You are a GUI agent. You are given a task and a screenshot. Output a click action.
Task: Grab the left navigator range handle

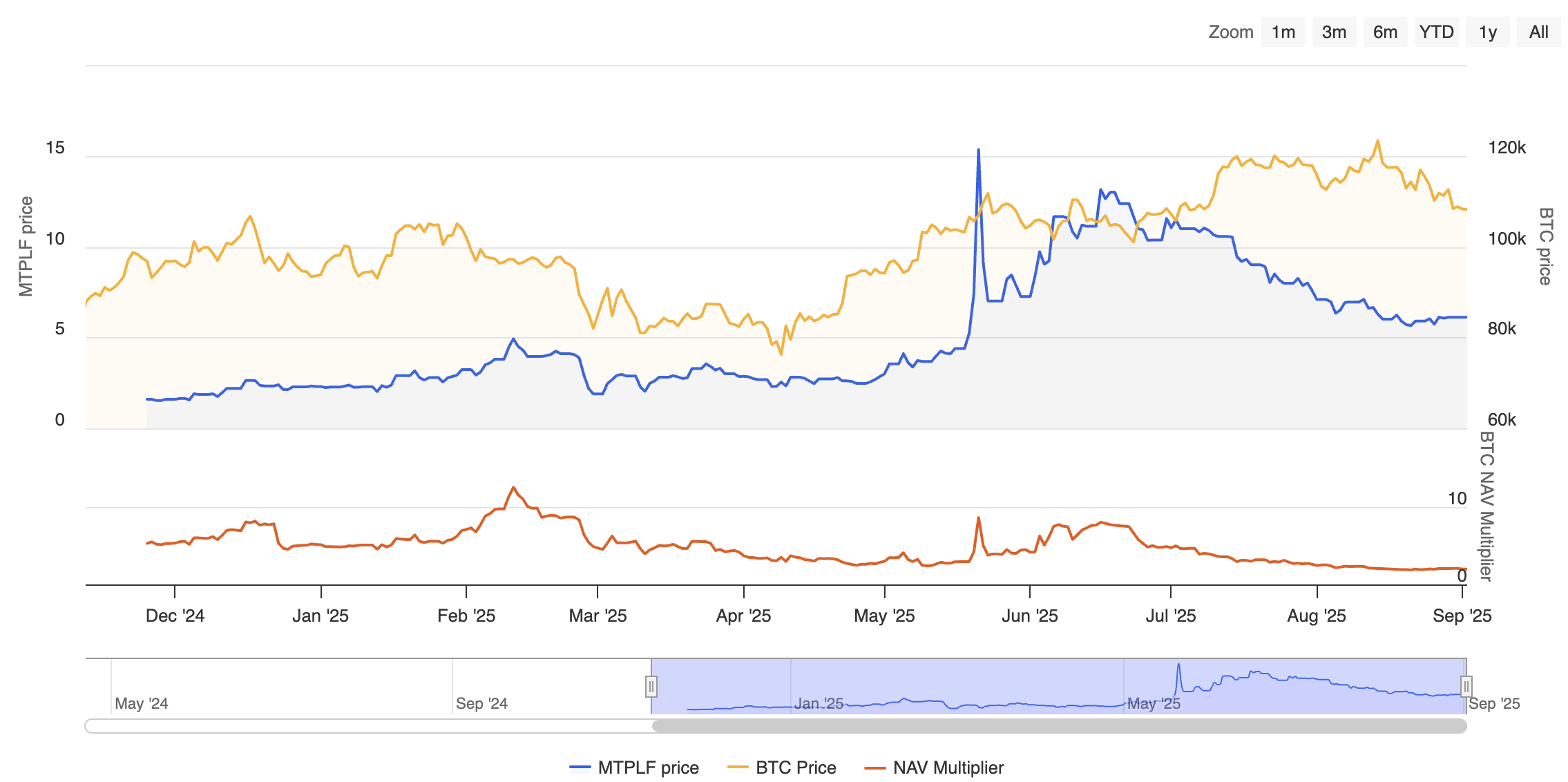click(650, 687)
